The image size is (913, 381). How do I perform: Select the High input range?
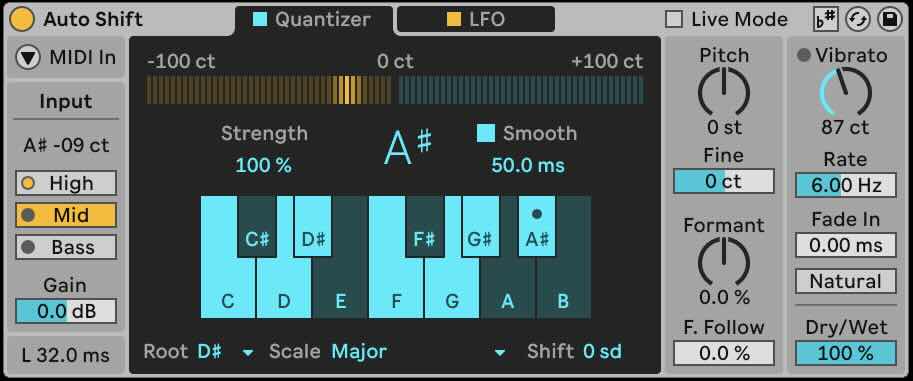point(66,183)
